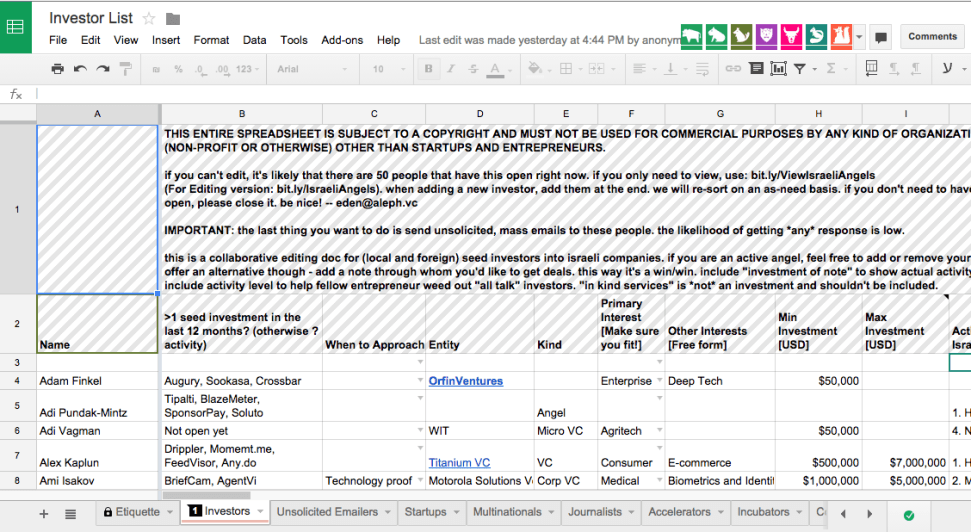
Task: Select row 6 header
Action: coord(17,430)
